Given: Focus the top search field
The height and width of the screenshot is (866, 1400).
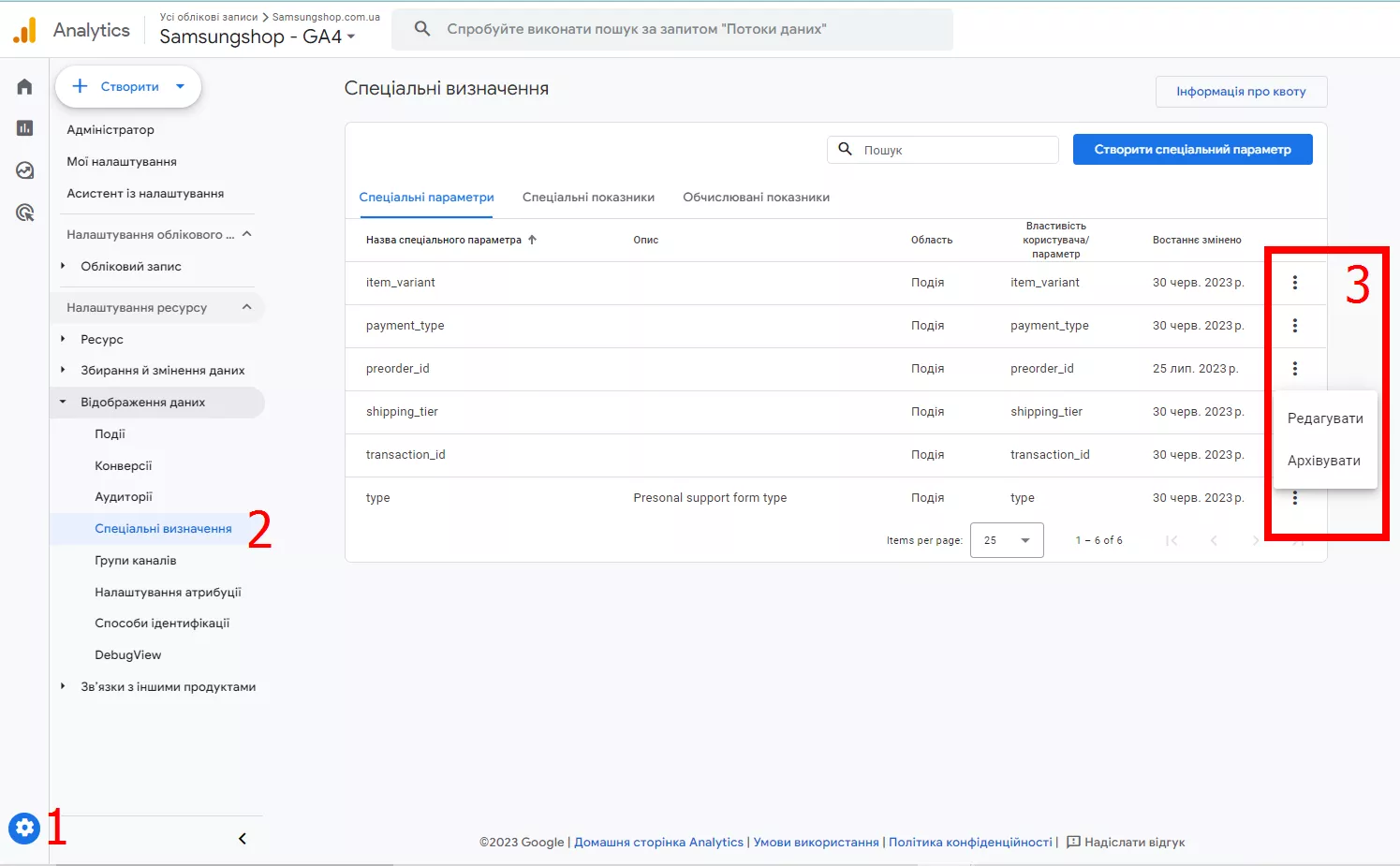Looking at the screenshot, I should point(672,29).
